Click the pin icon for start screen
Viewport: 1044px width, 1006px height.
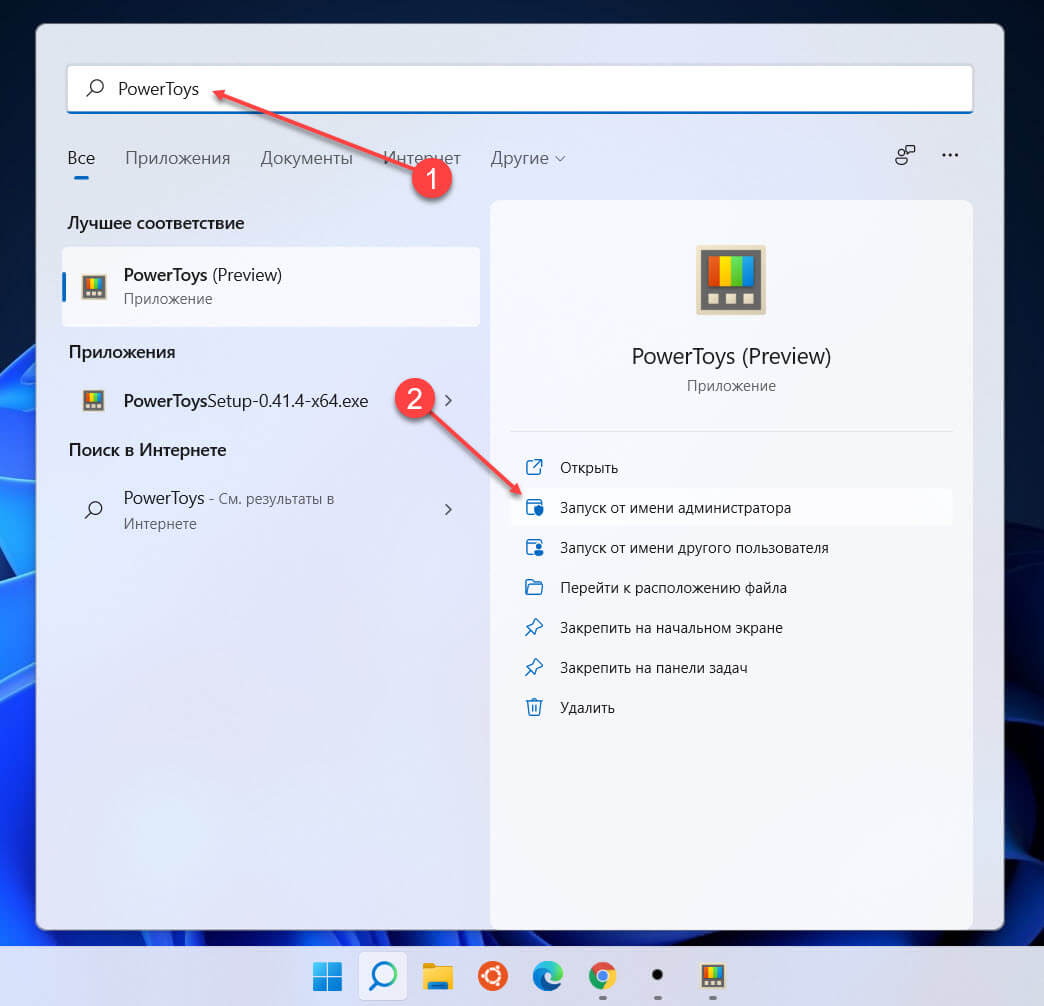tap(534, 627)
